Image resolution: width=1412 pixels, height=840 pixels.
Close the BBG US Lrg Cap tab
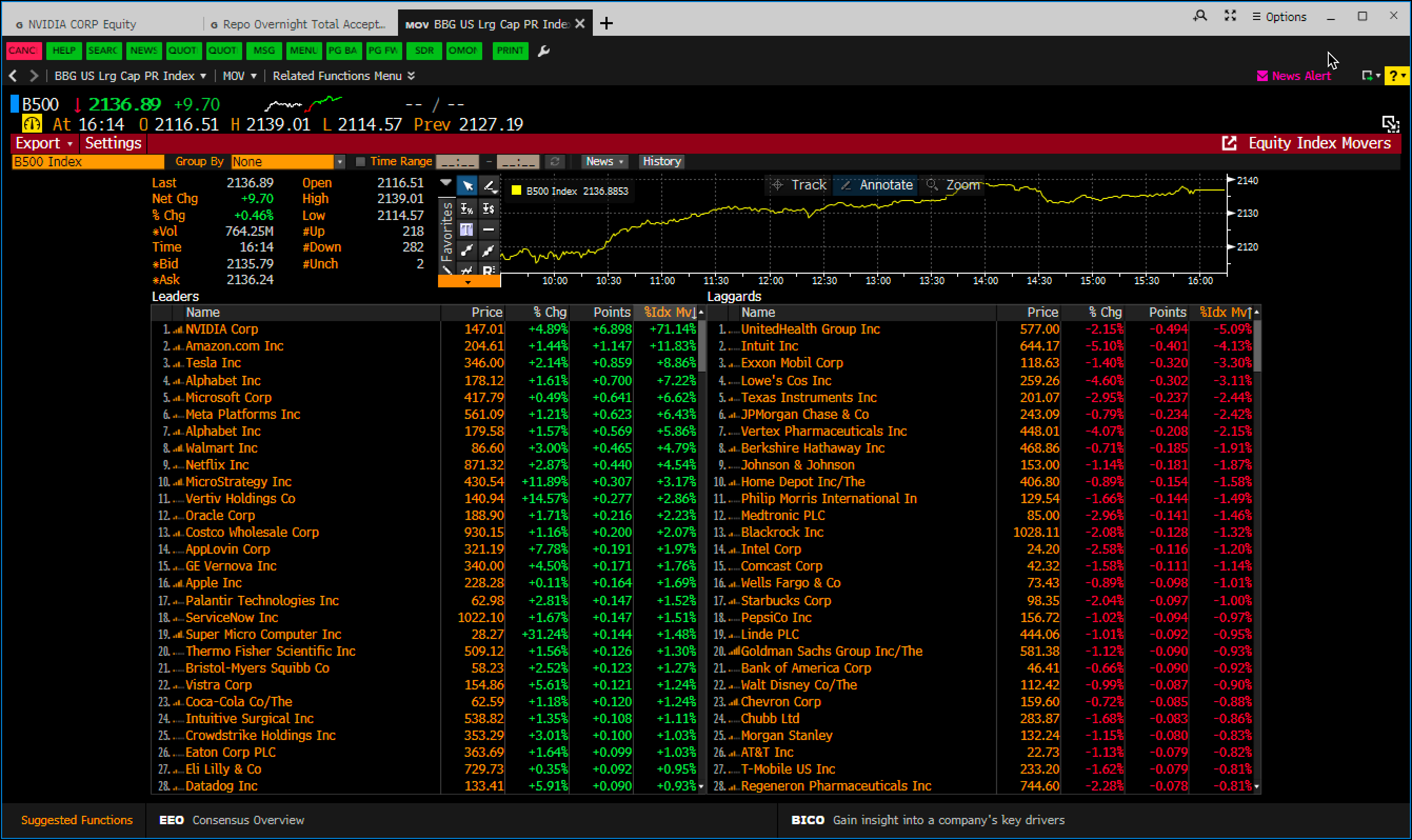(580, 24)
